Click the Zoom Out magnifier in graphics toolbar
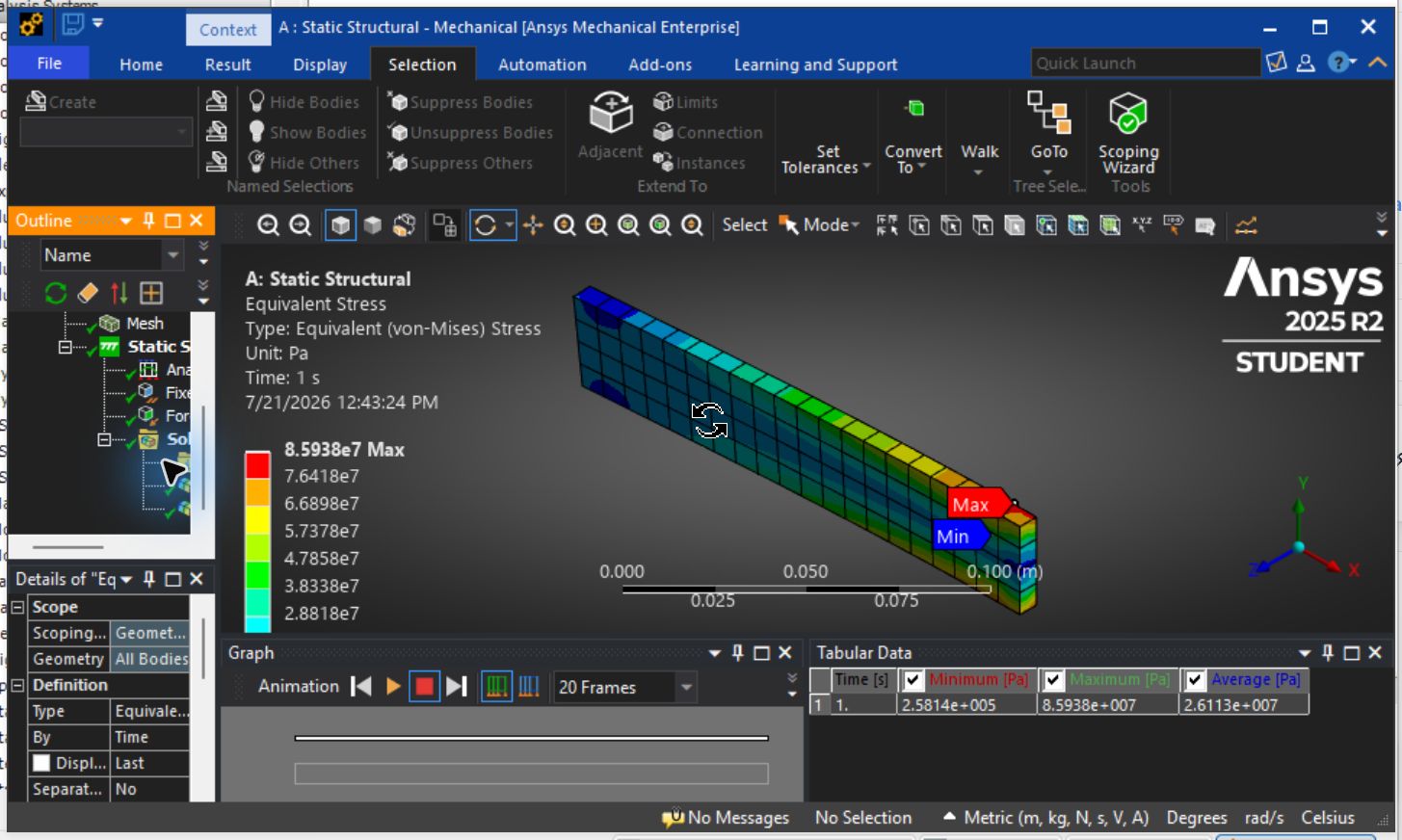 [x=300, y=225]
